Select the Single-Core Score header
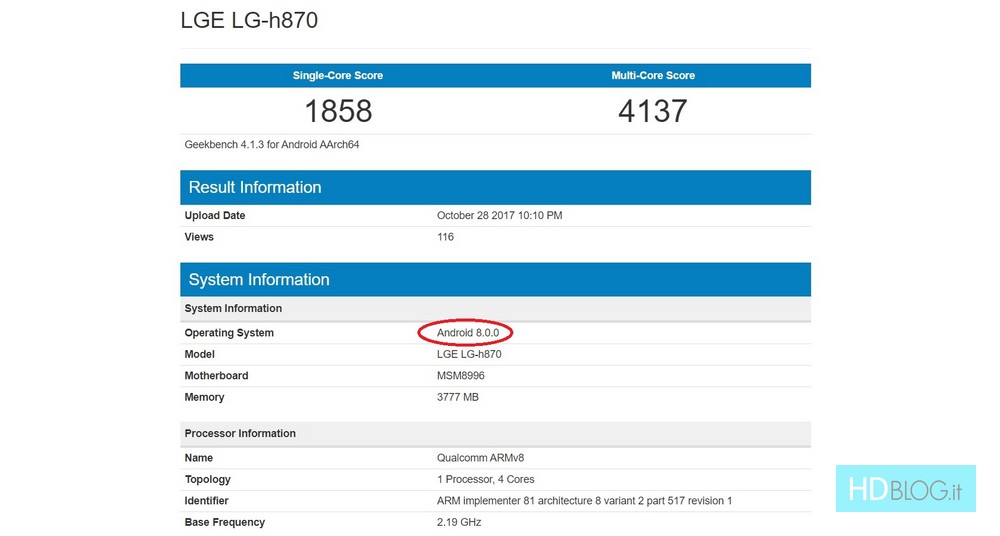The width and height of the screenshot is (1000, 536). [x=338, y=75]
